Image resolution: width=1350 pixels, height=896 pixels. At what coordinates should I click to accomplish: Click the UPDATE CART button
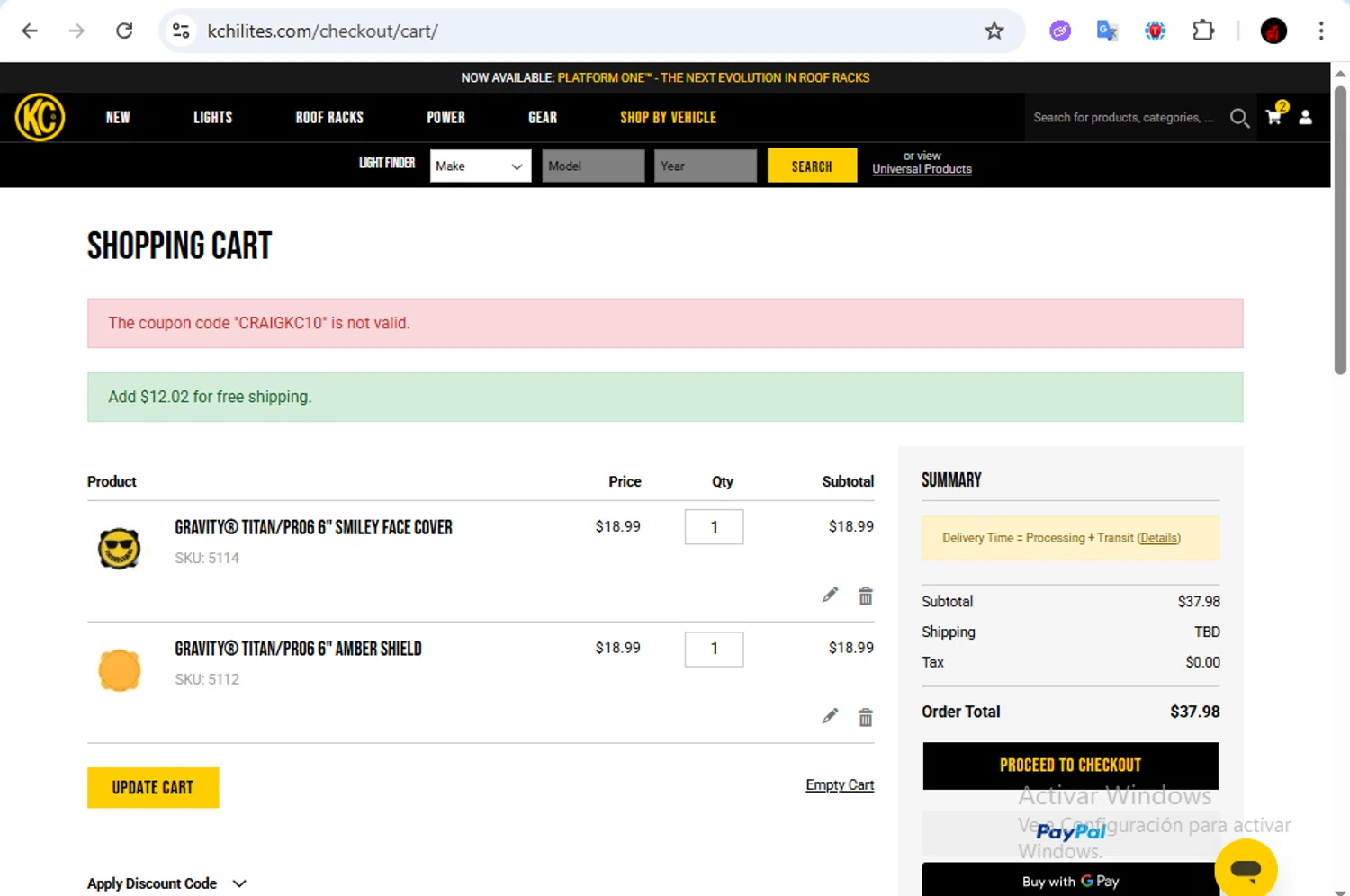[153, 787]
